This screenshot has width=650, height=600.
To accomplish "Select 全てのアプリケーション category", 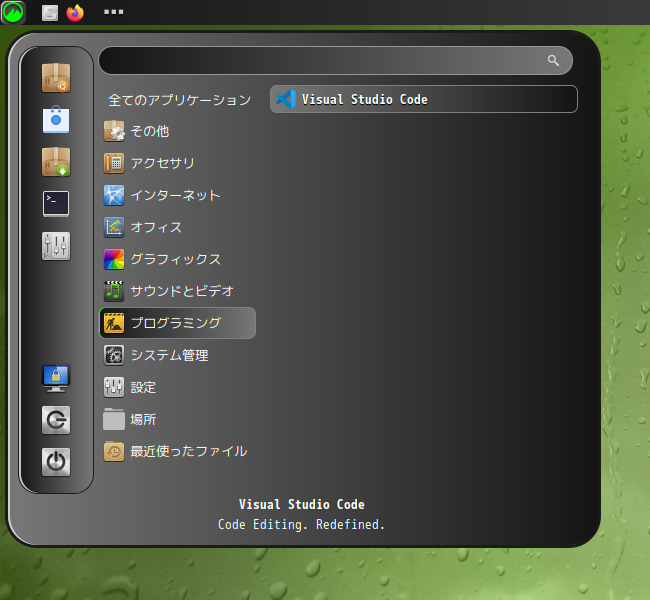I will (x=179, y=100).
